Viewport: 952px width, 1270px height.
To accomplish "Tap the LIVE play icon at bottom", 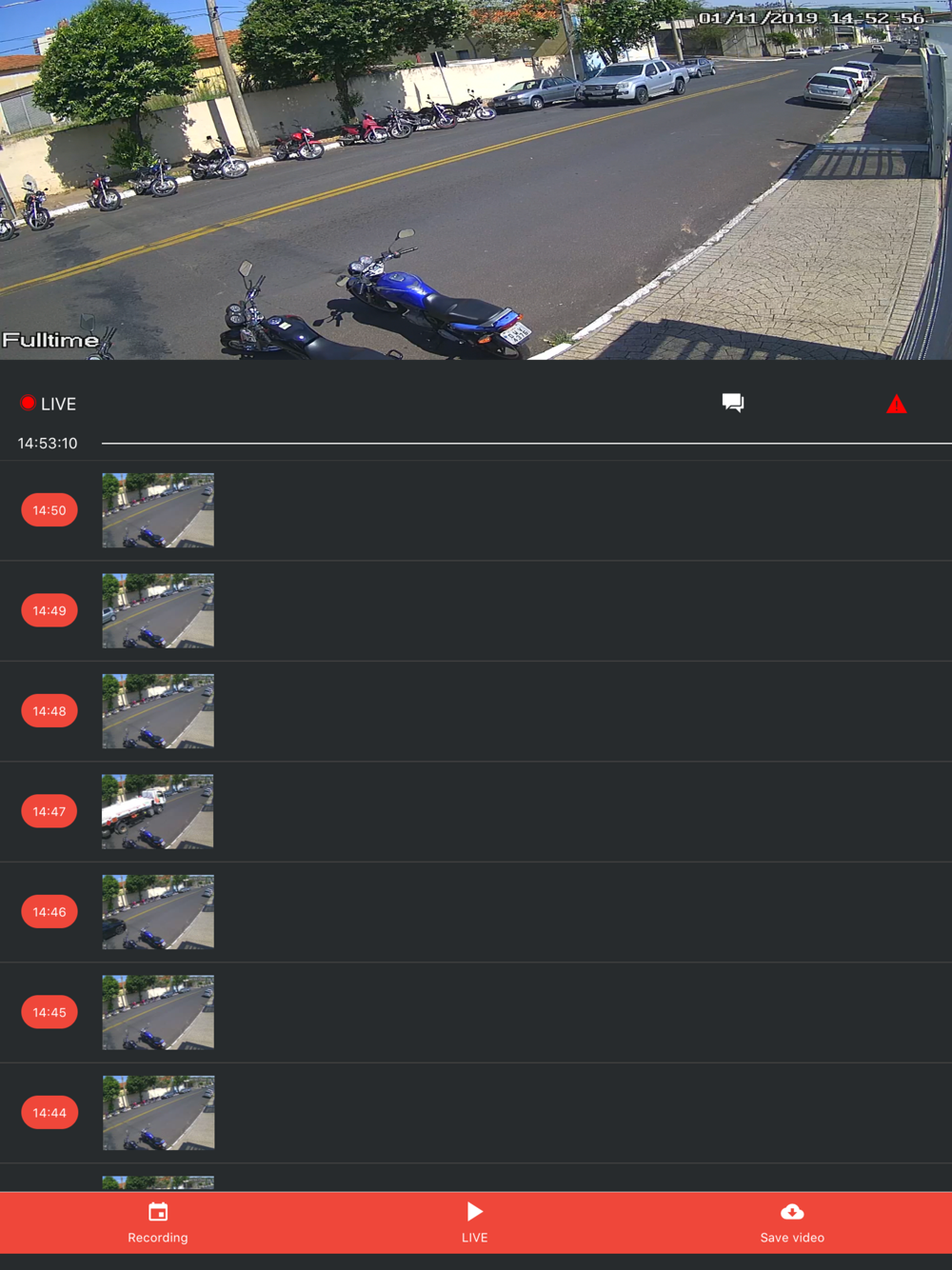I will click(474, 1211).
